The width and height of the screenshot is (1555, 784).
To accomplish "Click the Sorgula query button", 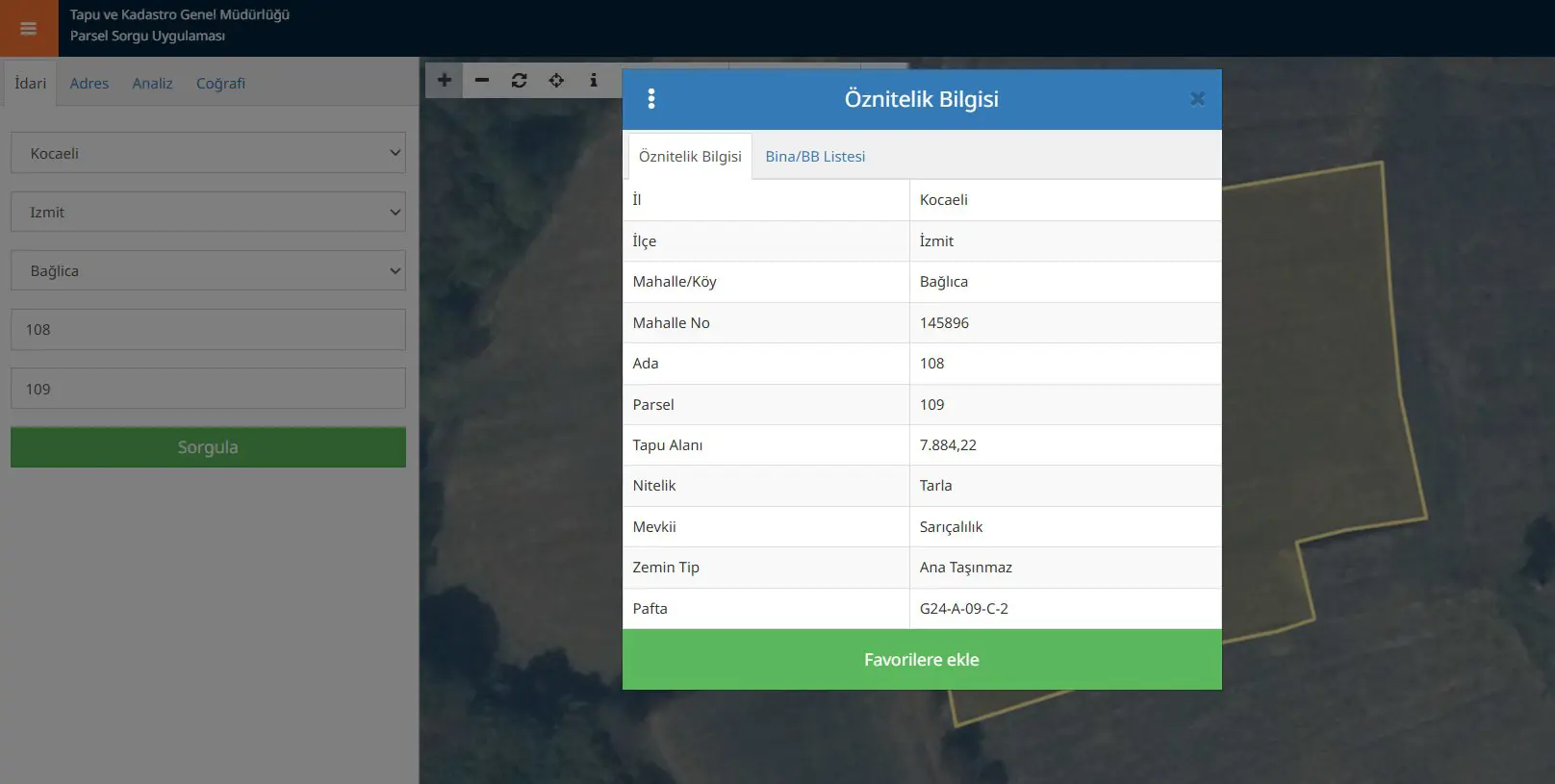I will click(208, 447).
